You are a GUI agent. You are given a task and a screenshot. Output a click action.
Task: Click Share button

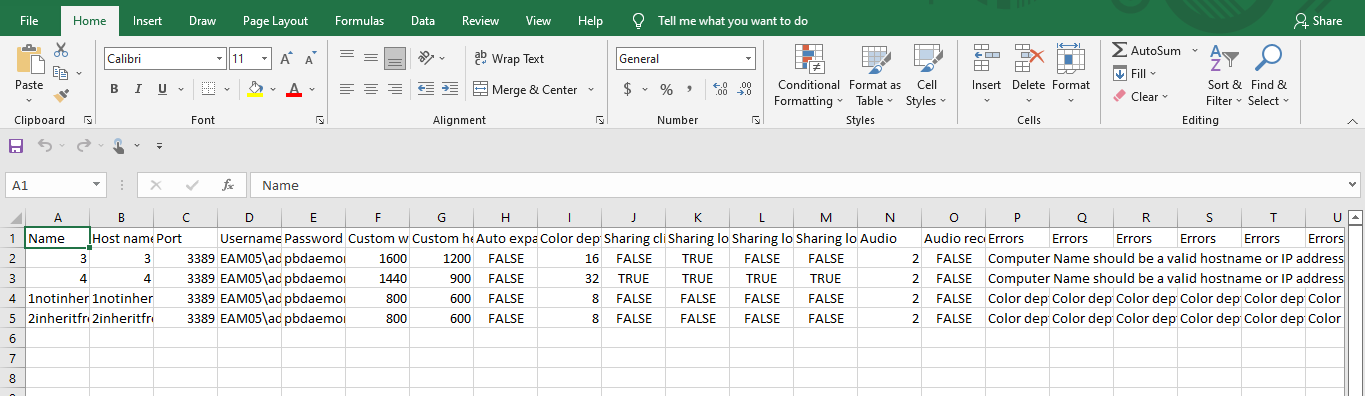tap(1318, 20)
